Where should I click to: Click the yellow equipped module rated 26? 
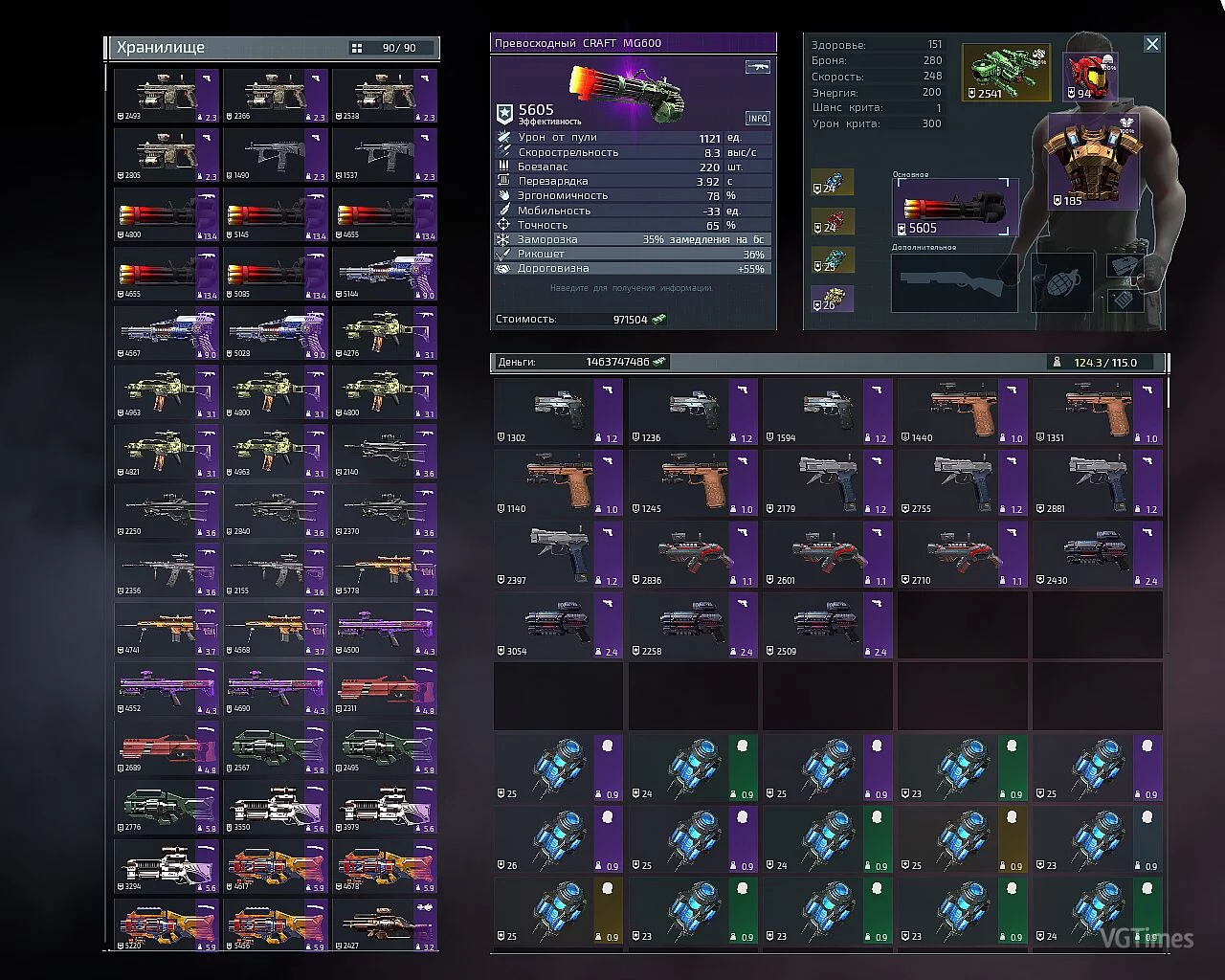click(832, 299)
